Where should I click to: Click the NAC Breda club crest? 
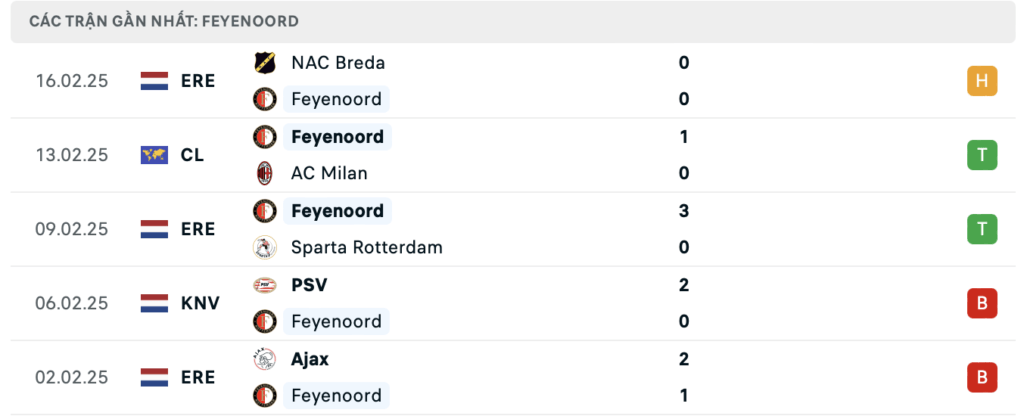pos(265,62)
